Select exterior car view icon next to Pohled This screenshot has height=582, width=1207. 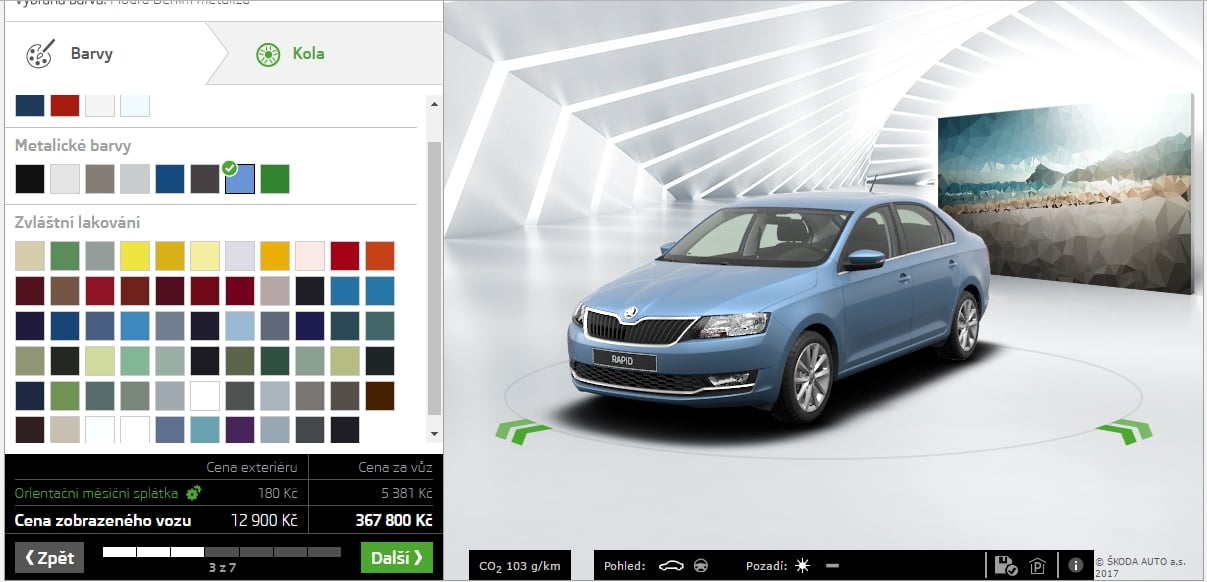671,566
